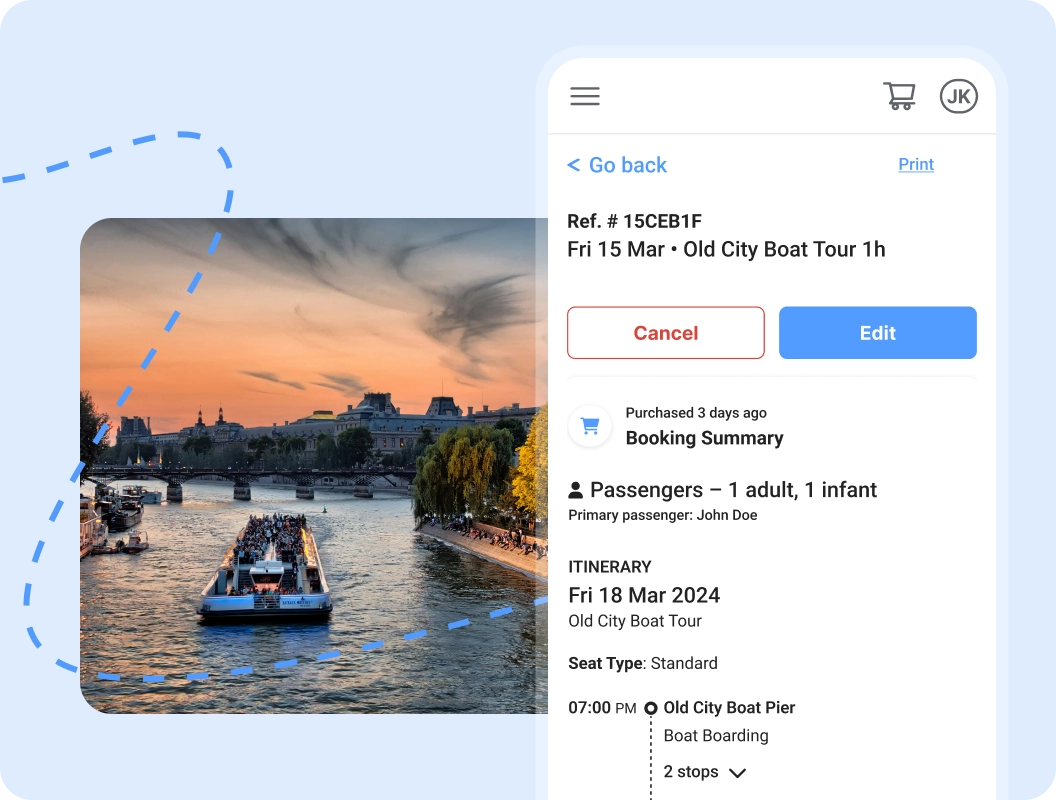This screenshot has width=1056, height=800.
Task: Click the back chevron beside Go back
Action: [x=574, y=165]
